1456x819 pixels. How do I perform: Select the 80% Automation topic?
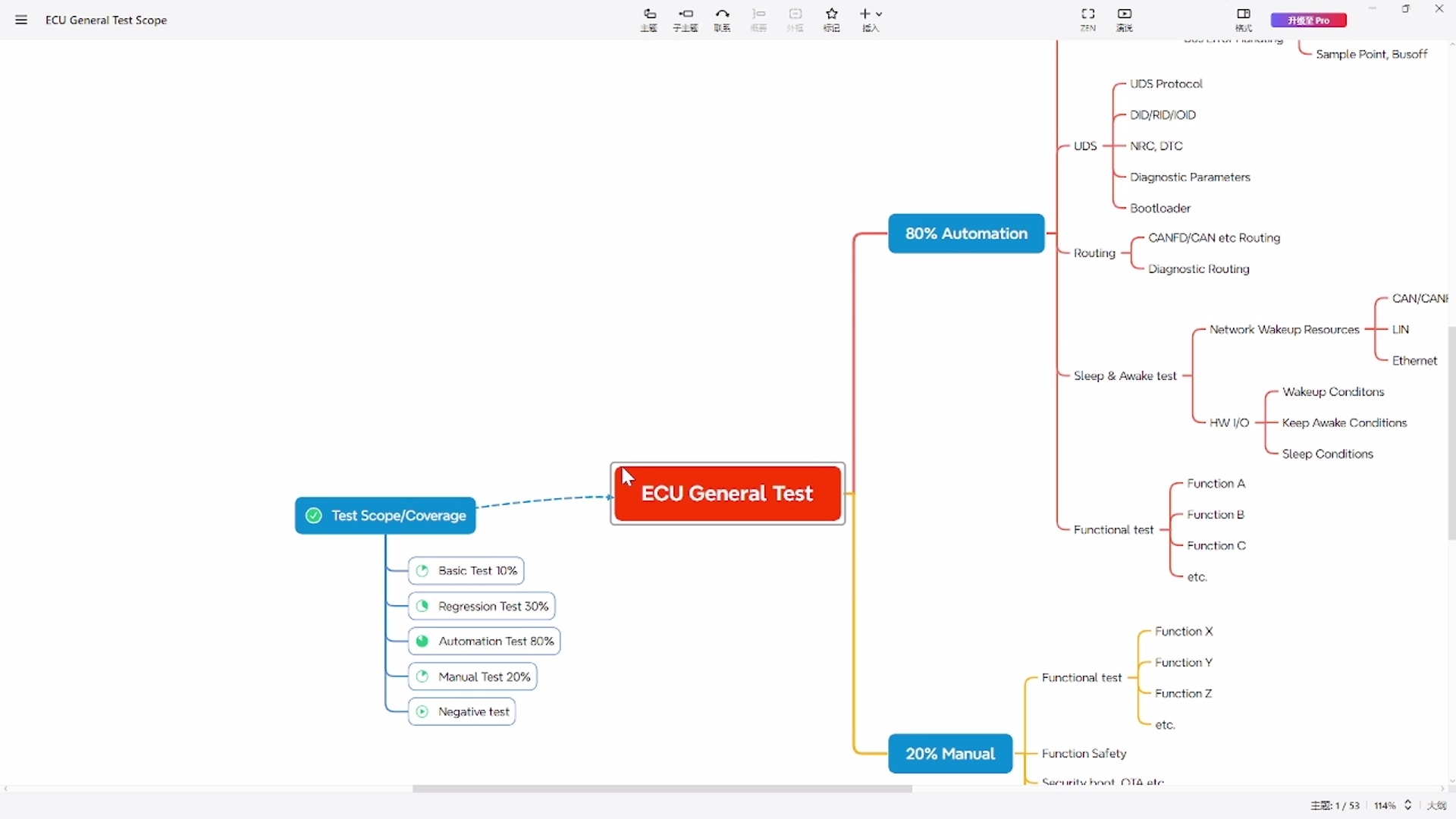tap(966, 234)
